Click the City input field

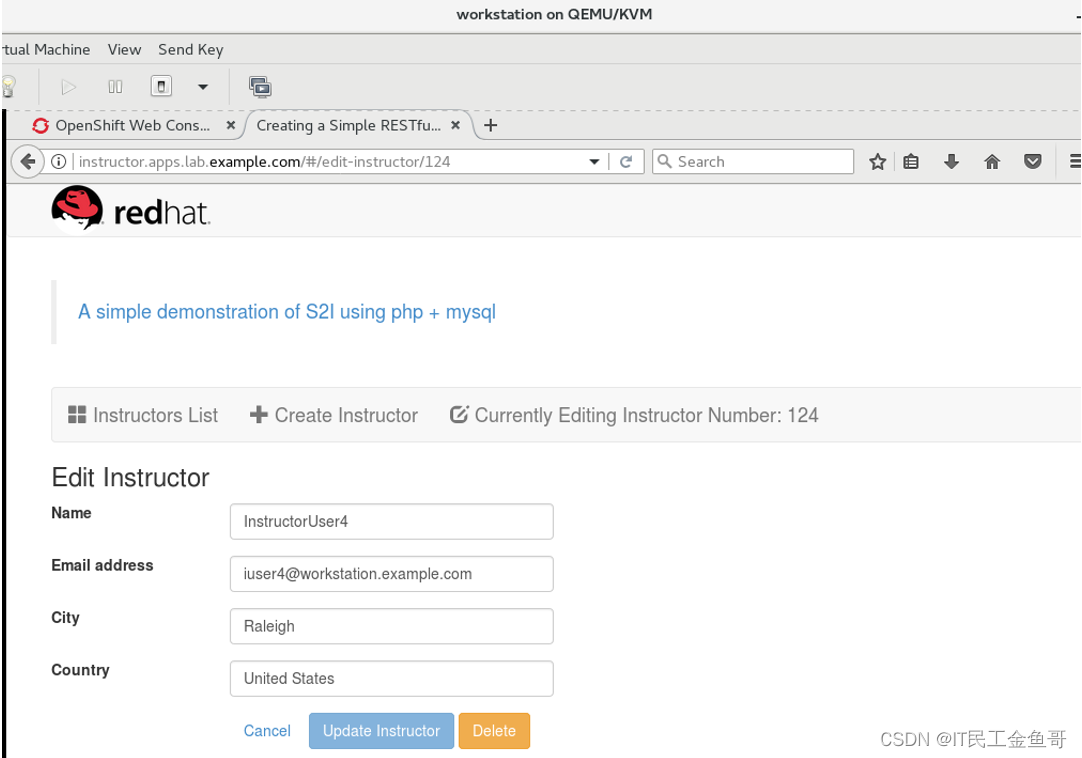click(391, 626)
